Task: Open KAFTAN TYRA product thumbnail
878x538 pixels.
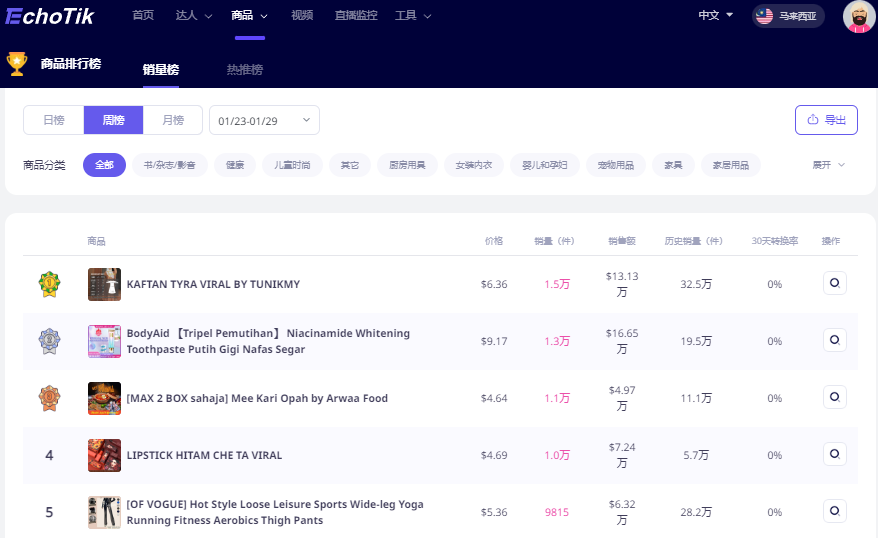Action: click(x=104, y=284)
